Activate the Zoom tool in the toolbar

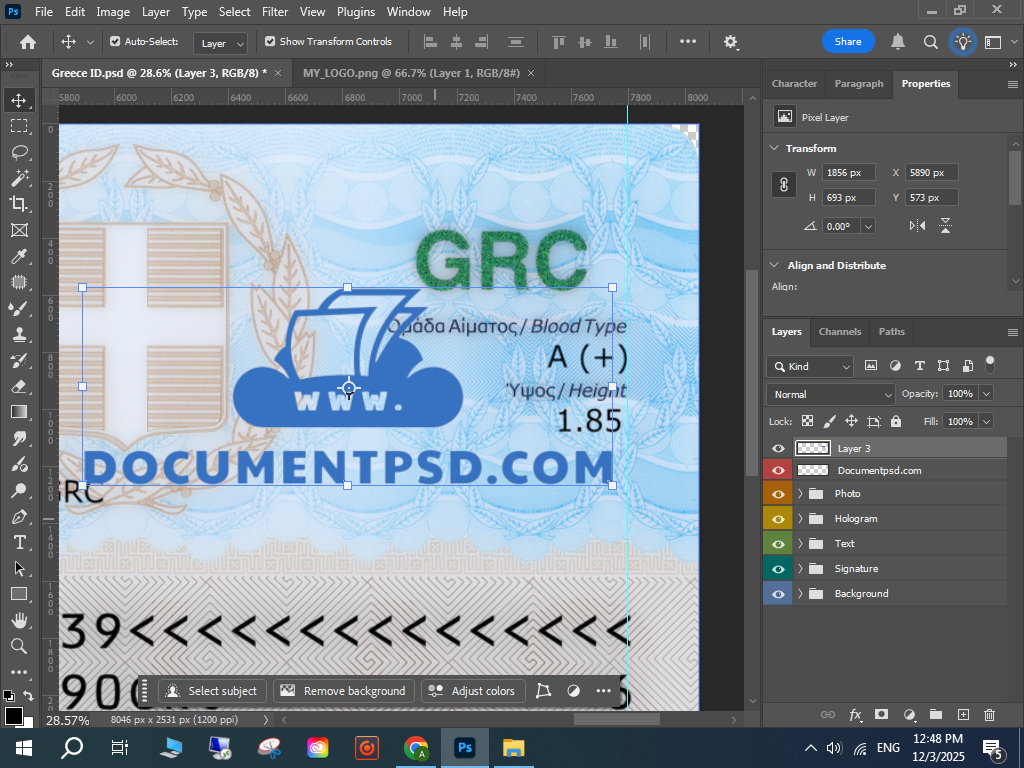19,646
